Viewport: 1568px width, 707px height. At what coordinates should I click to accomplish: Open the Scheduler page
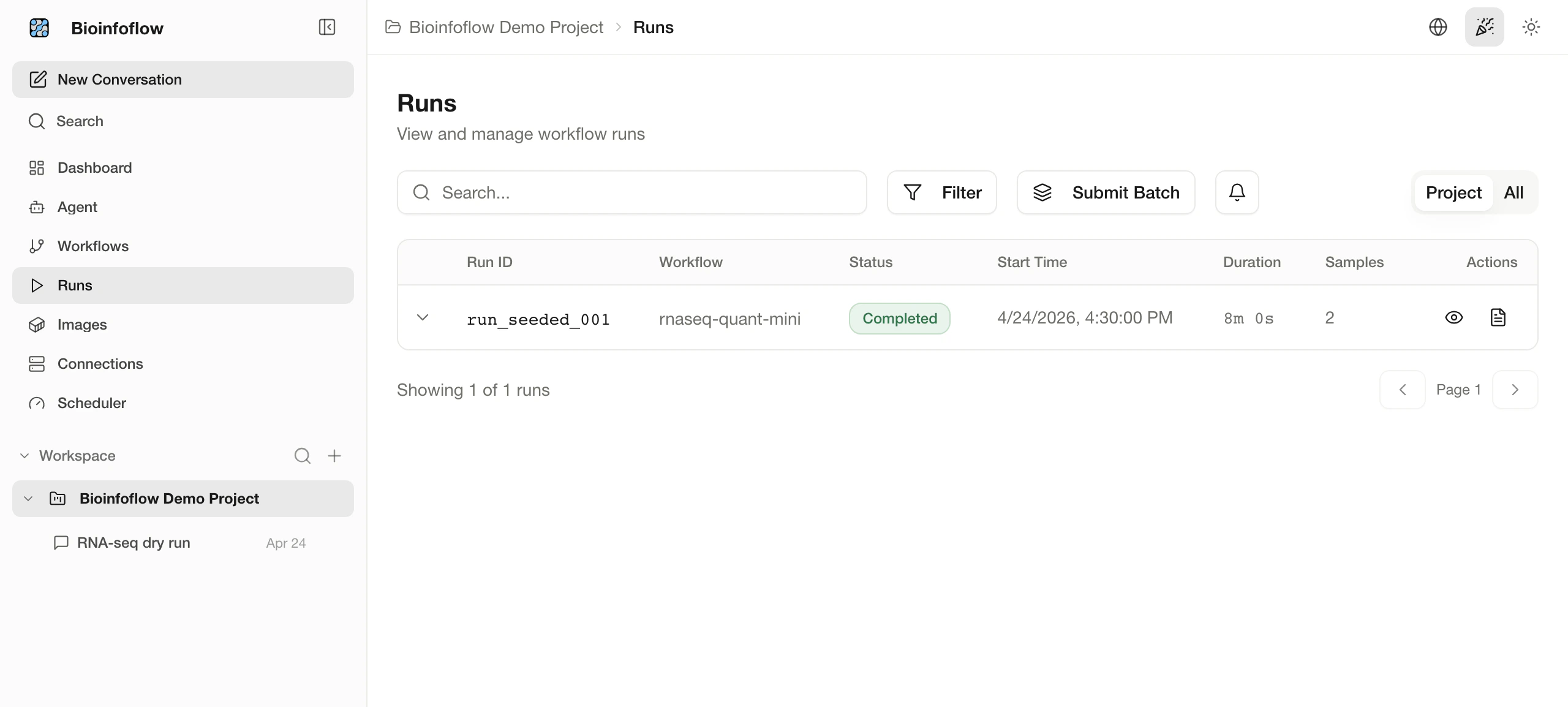pos(183,403)
